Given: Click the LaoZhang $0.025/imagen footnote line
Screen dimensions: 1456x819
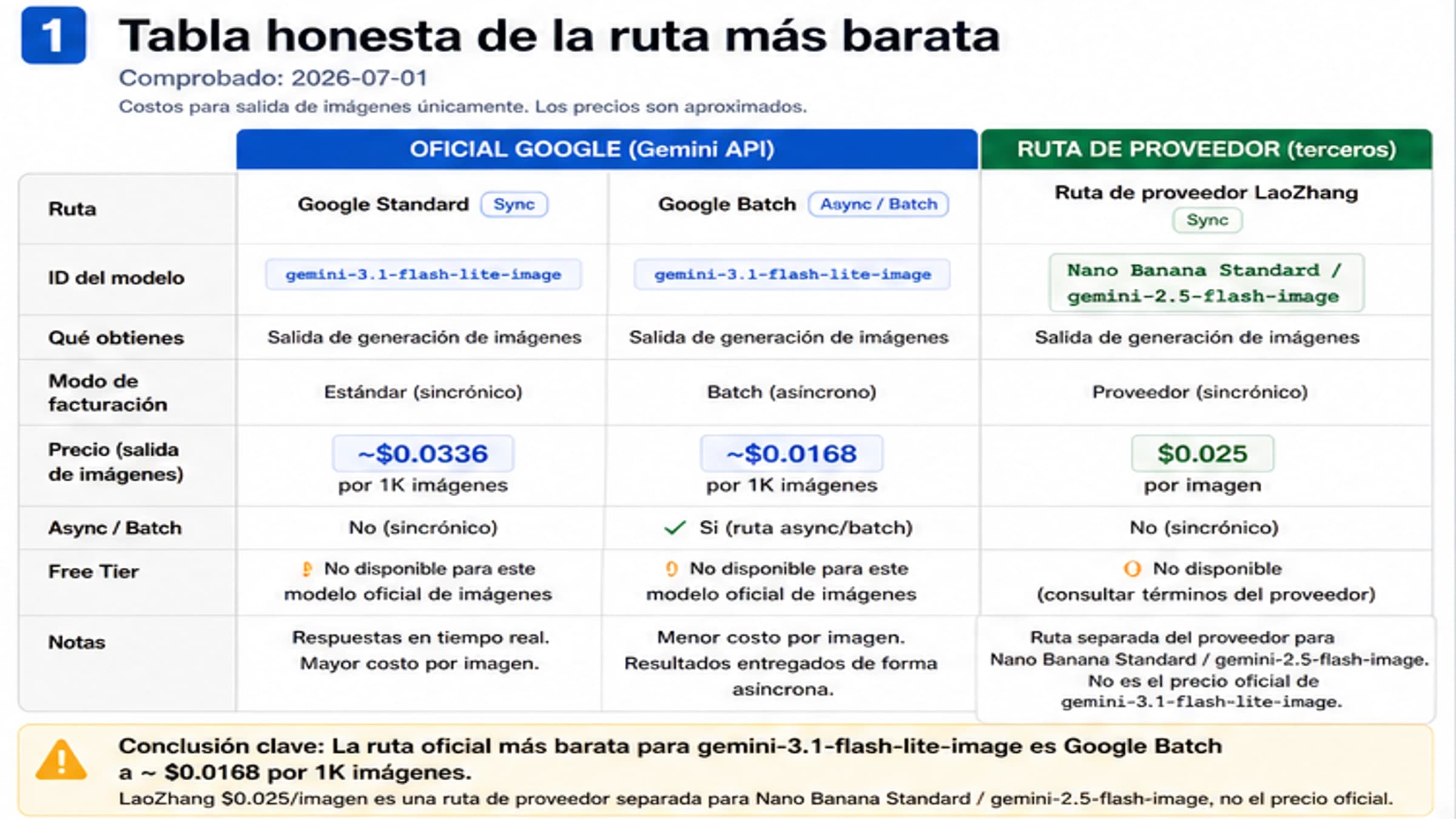Looking at the screenshot, I should click(756, 799).
